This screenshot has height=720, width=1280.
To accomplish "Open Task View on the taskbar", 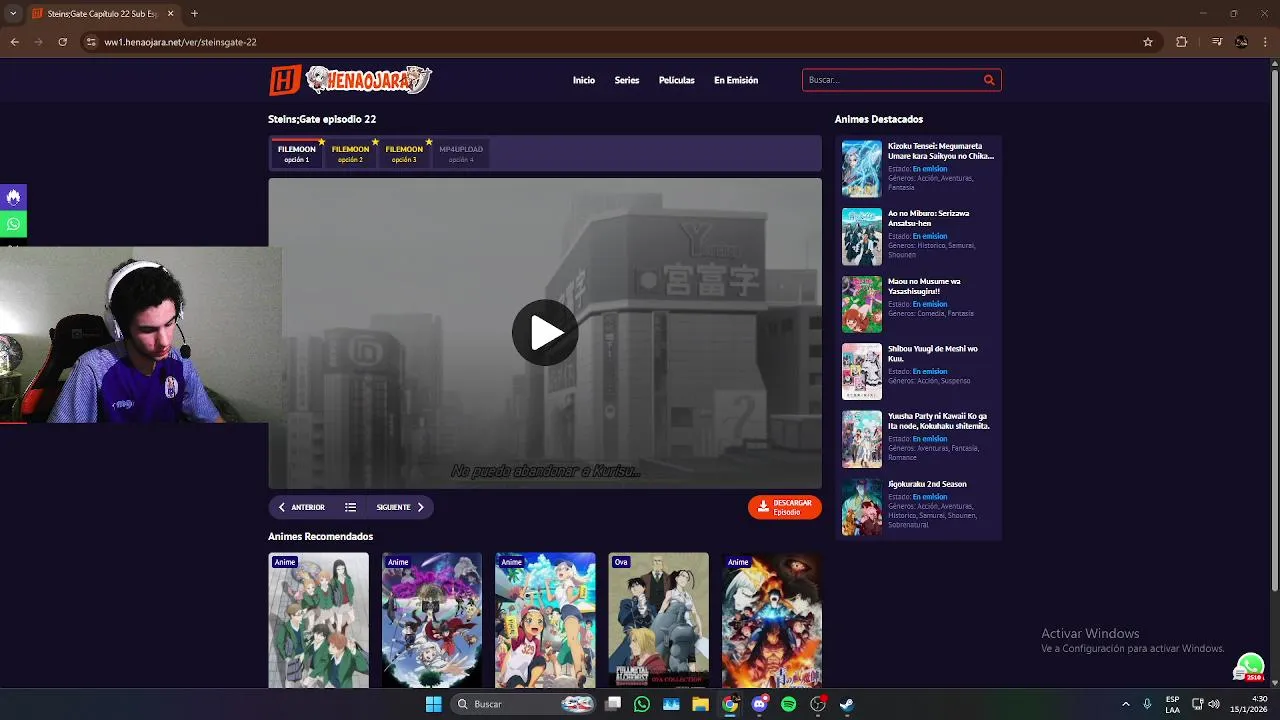I will (x=613, y=704).
